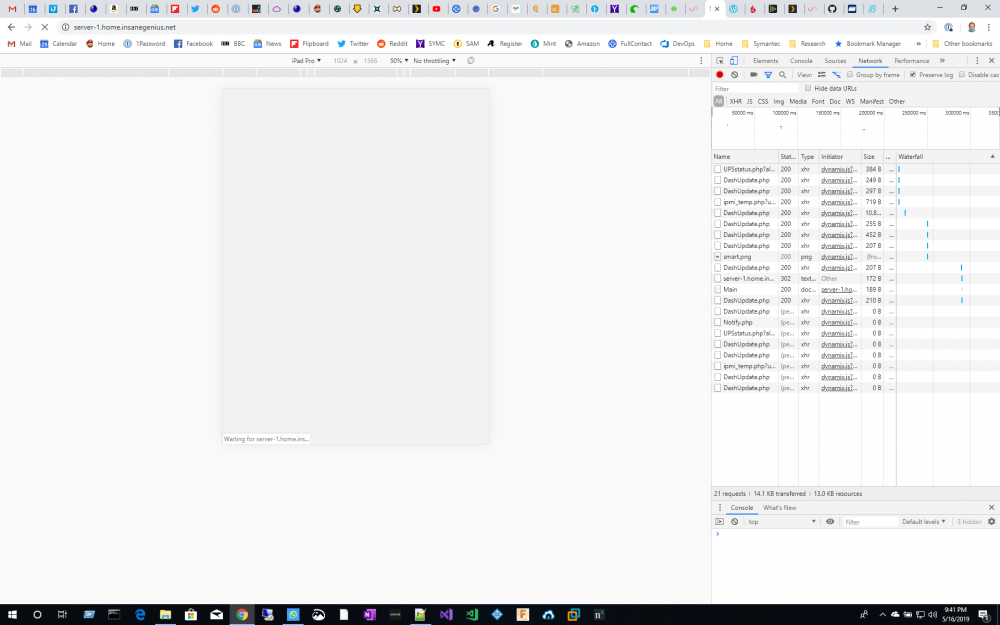Screen dimensions: 1000x625
Task: Open File Explorer from the taskbar
Action: [165, 615]
